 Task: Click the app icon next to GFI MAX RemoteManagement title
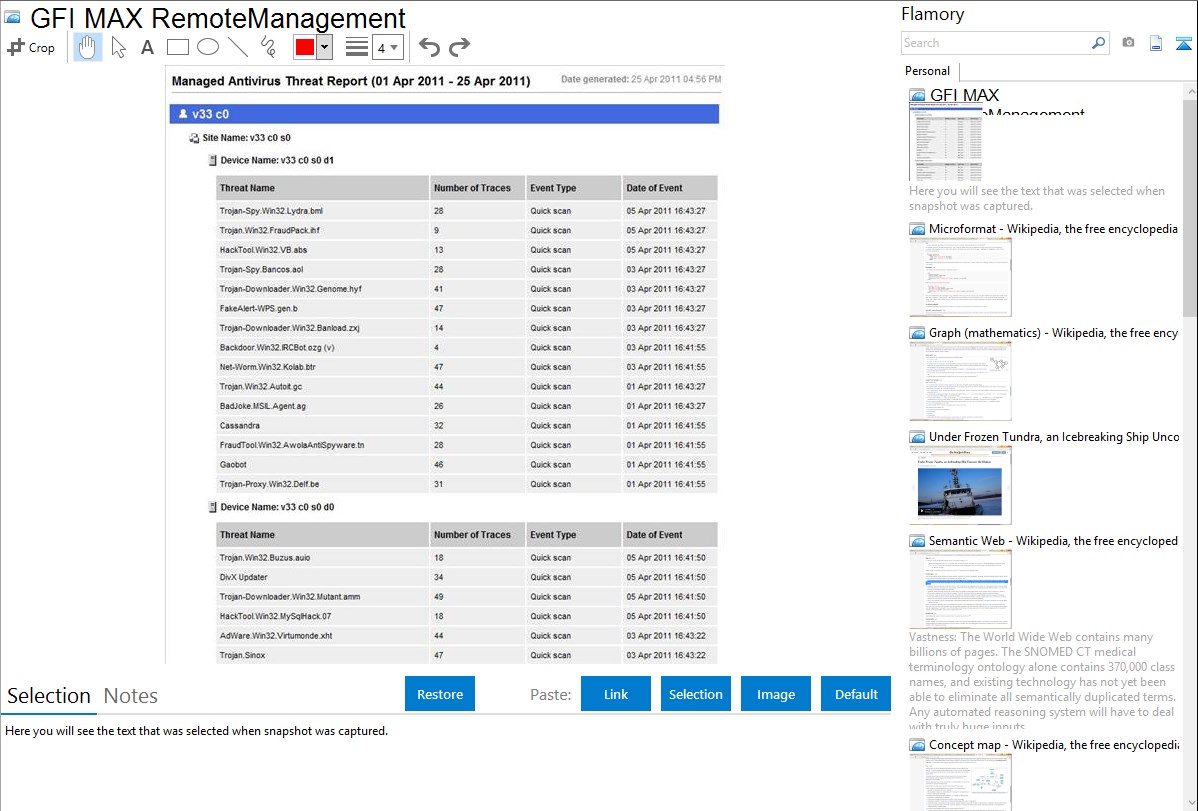click(x=12, y=17)
